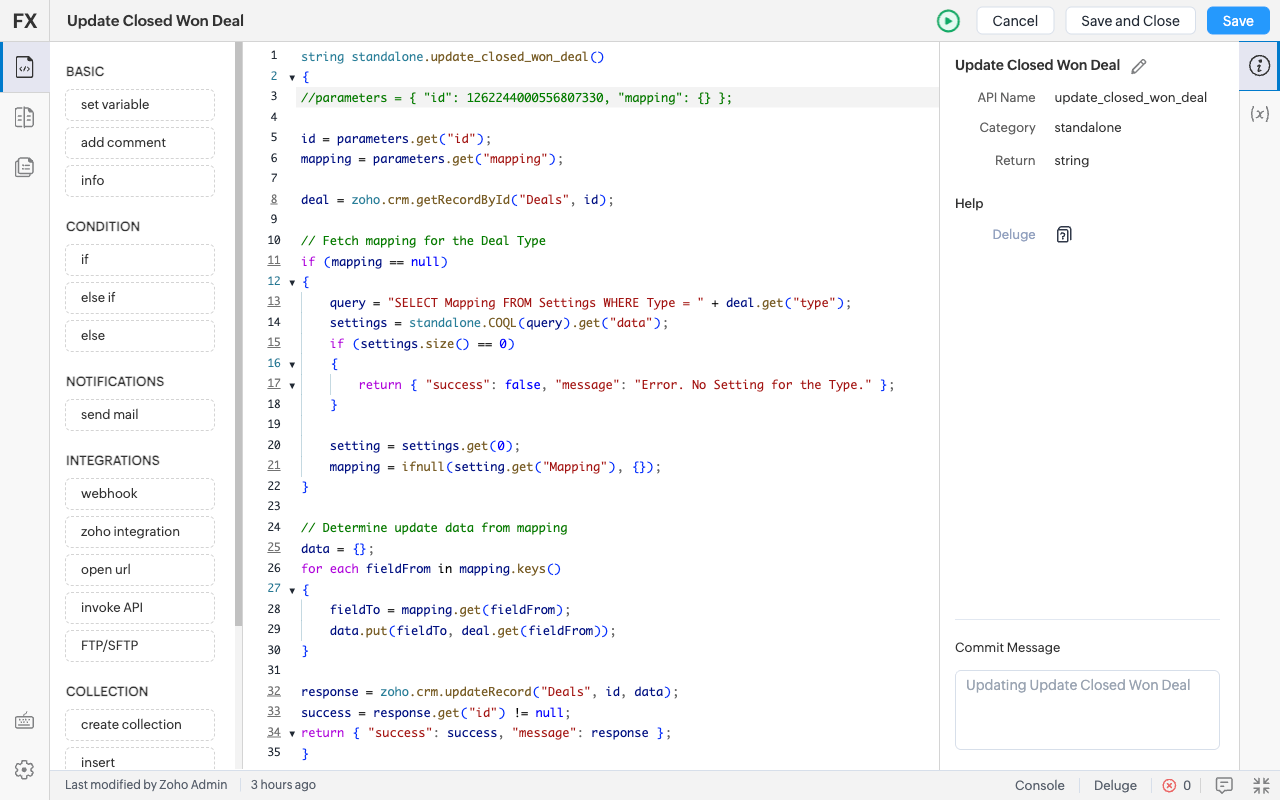This screenshot has height=800, width=1280.
Task: Fold the inner block at line 16
Action: 292,365
